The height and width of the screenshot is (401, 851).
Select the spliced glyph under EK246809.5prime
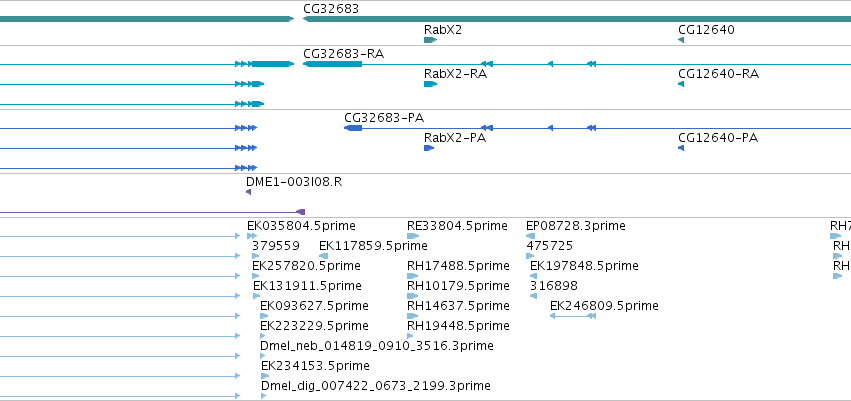tap(573, 316)
